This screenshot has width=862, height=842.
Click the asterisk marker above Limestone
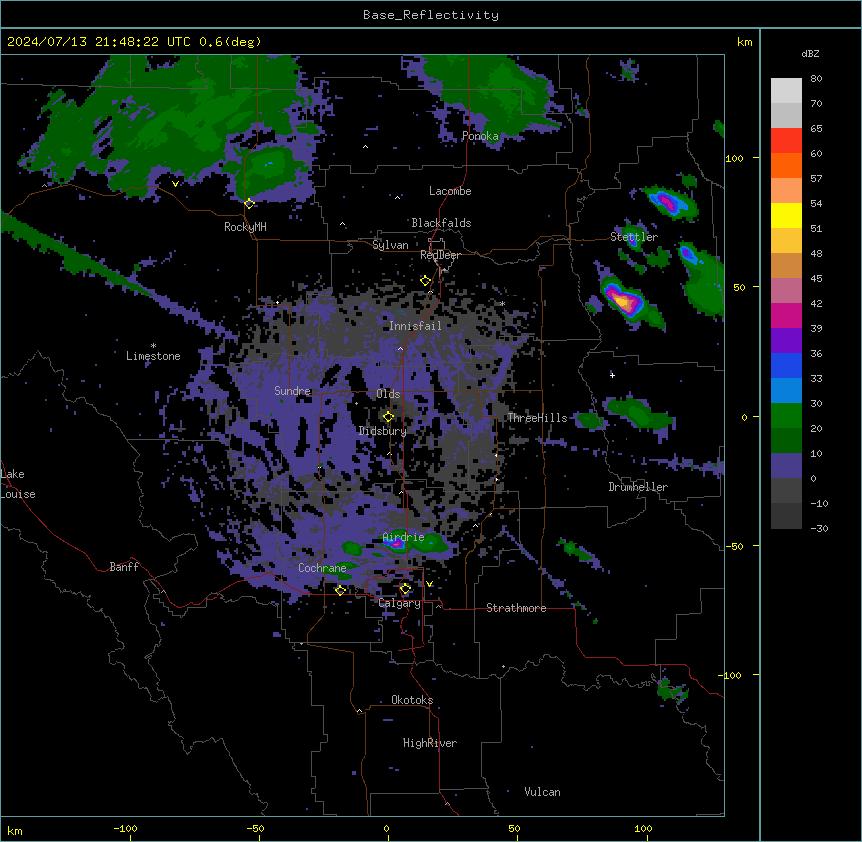coord(153,346)
